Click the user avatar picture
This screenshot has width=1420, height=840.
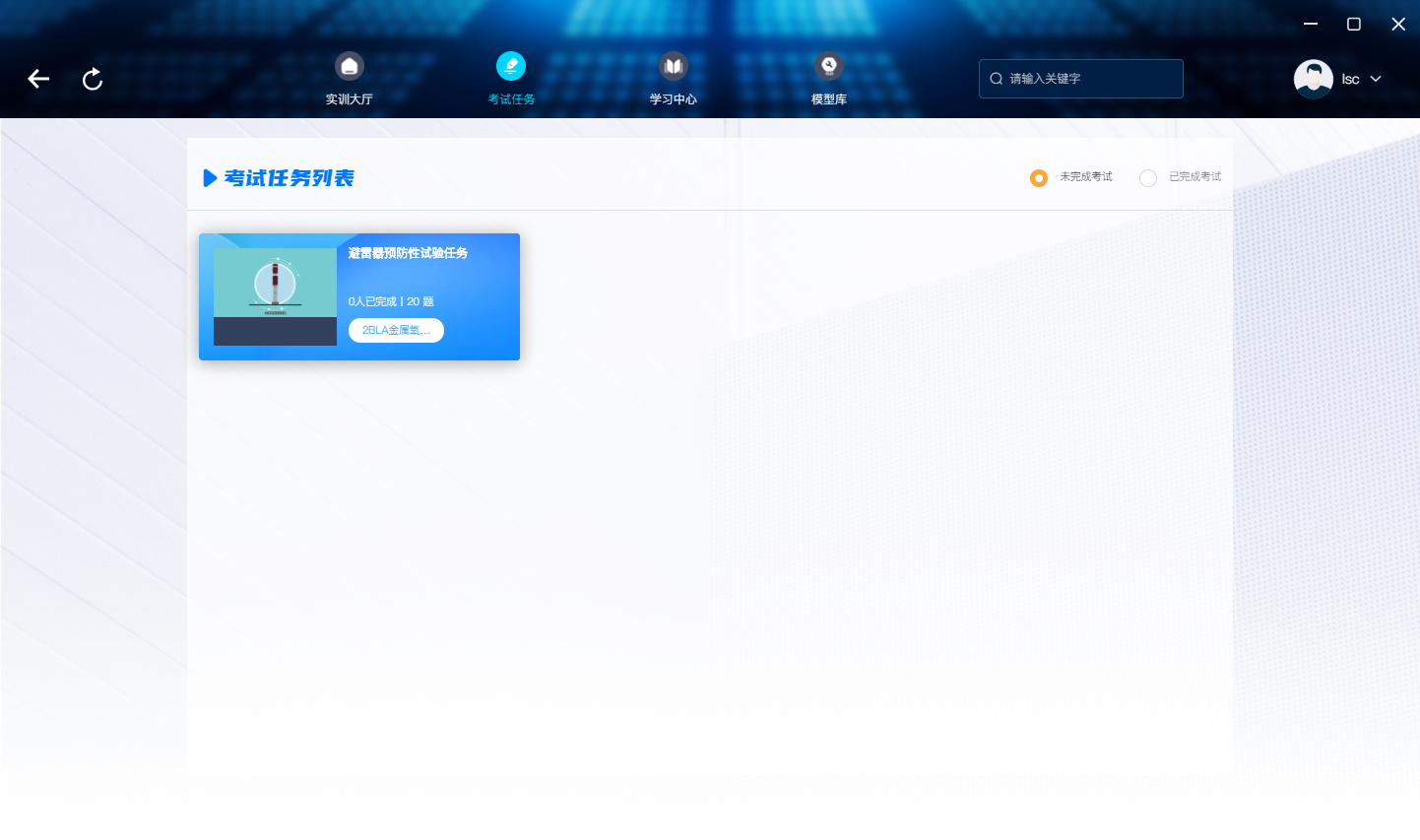pyautogui.click(x=1314, y=79)
